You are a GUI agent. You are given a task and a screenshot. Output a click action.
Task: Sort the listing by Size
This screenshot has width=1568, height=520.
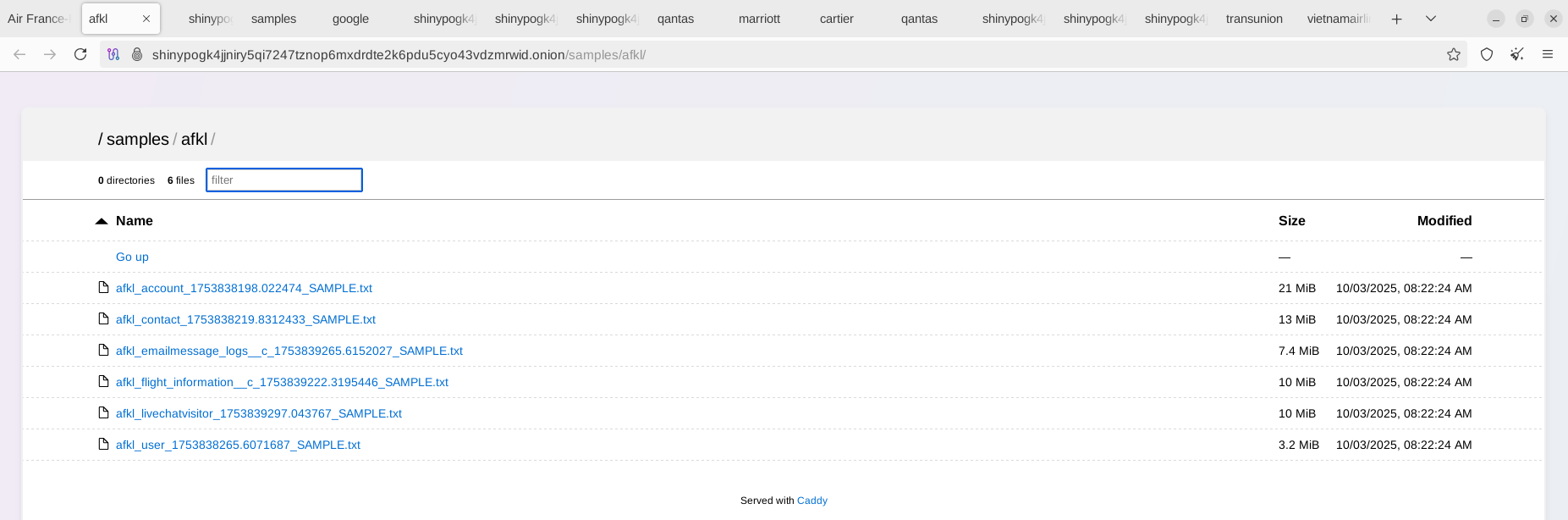1291,221
